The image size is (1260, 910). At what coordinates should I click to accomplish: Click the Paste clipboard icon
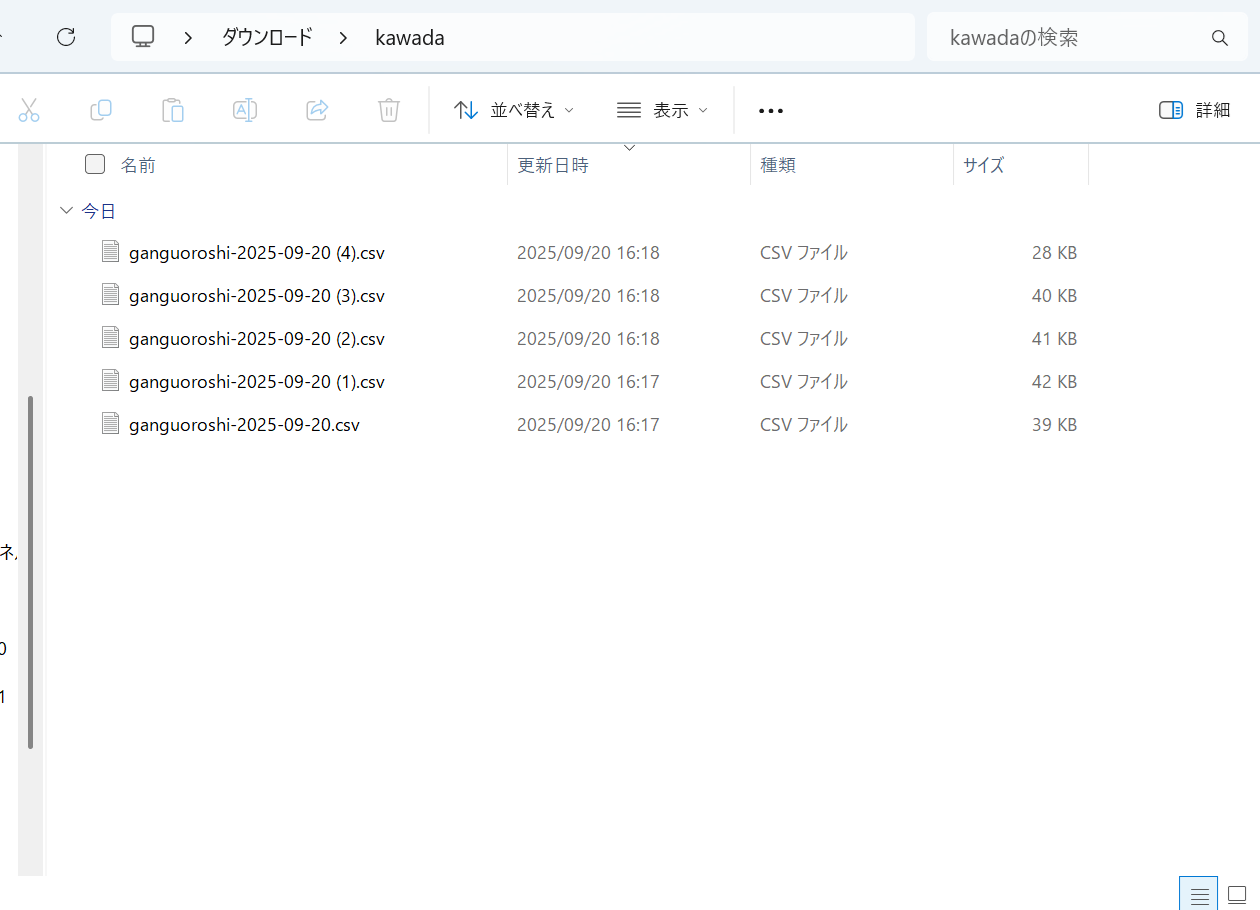point(173,110)
